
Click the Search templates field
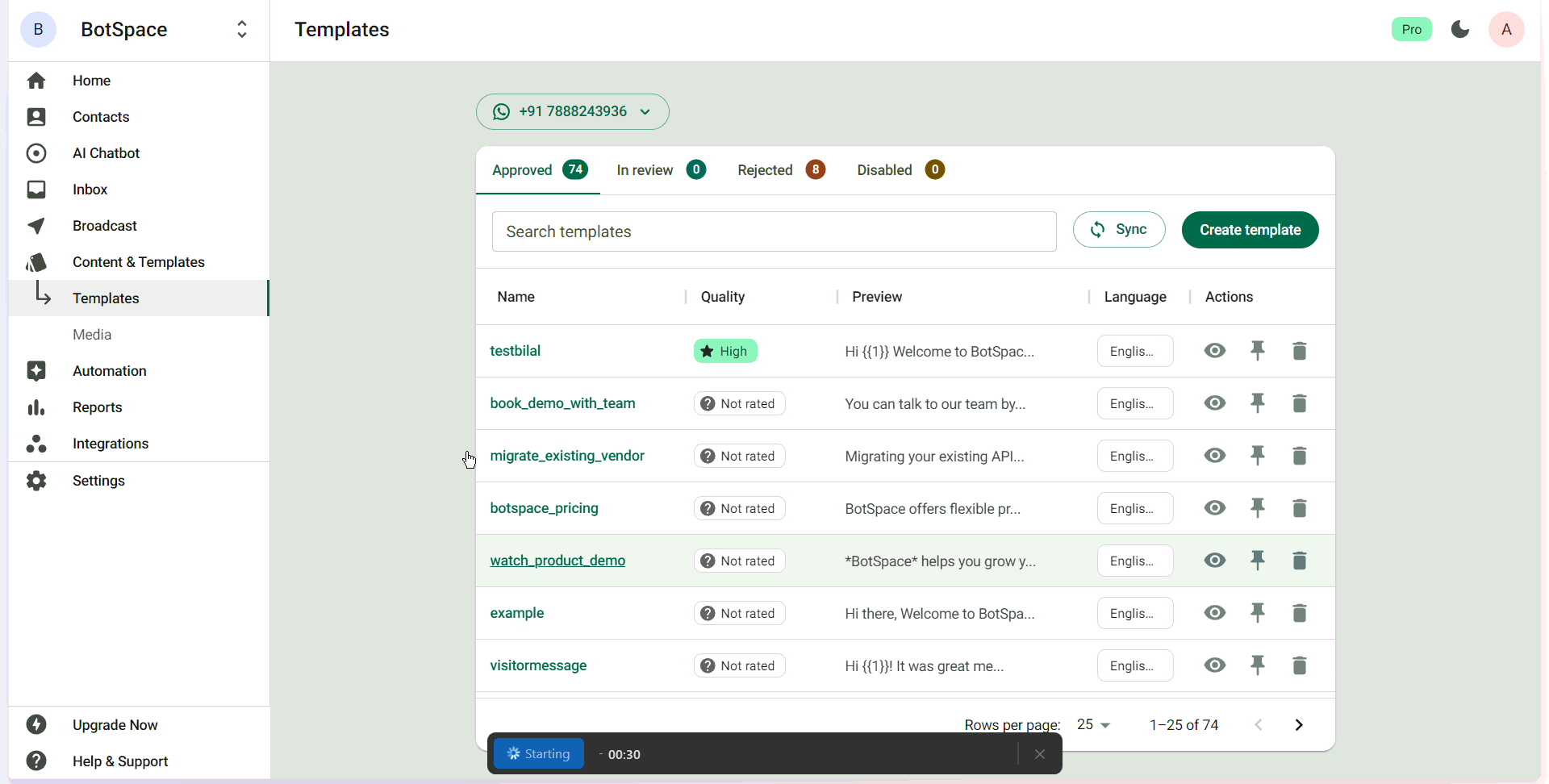774,231
